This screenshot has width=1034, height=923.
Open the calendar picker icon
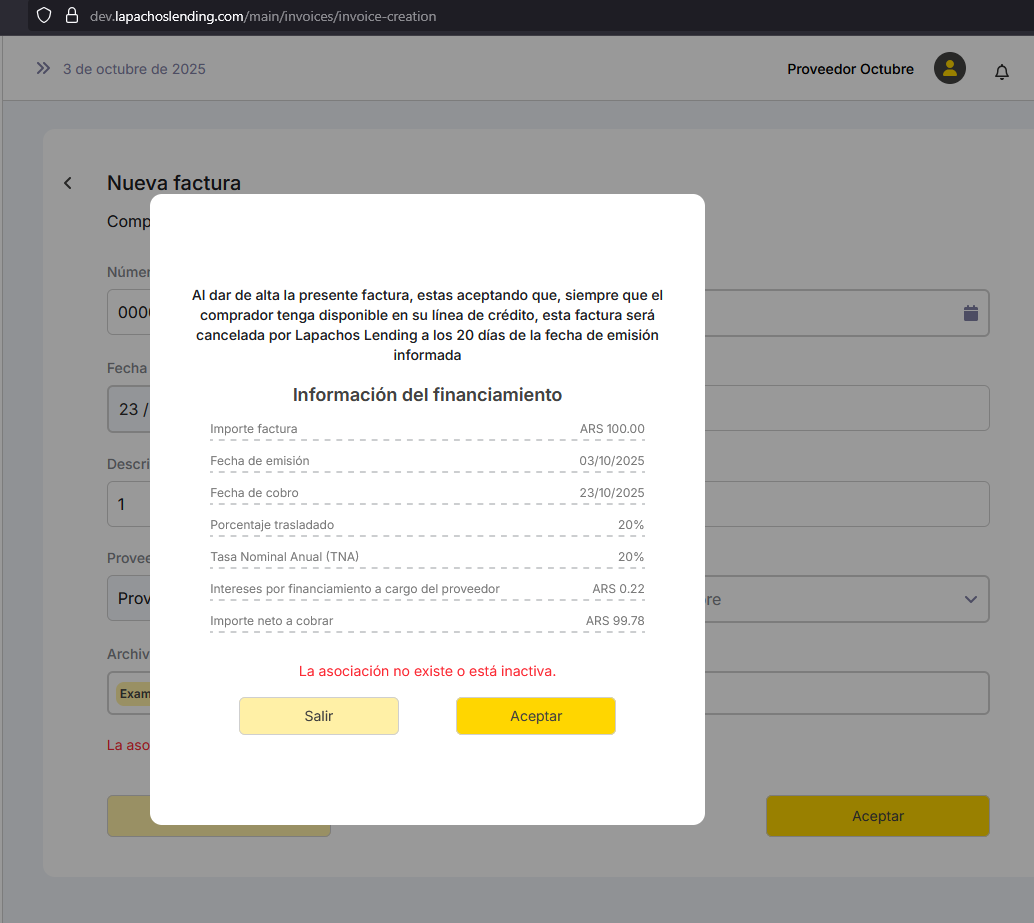(970, 313)
